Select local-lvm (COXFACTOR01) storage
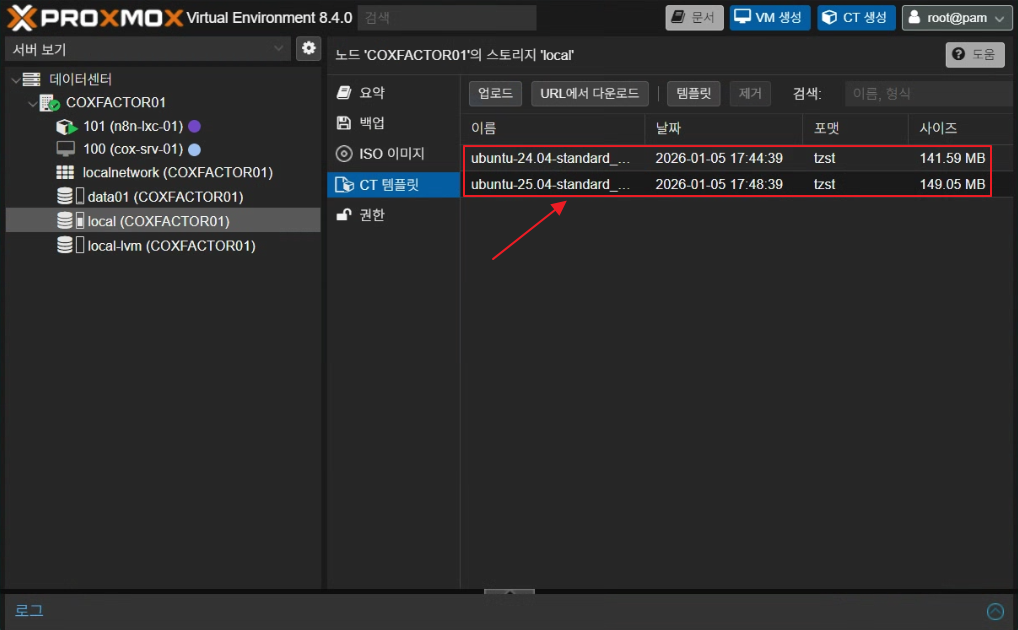The height and width of the screenshot is (630, 1018). point(163,246)
